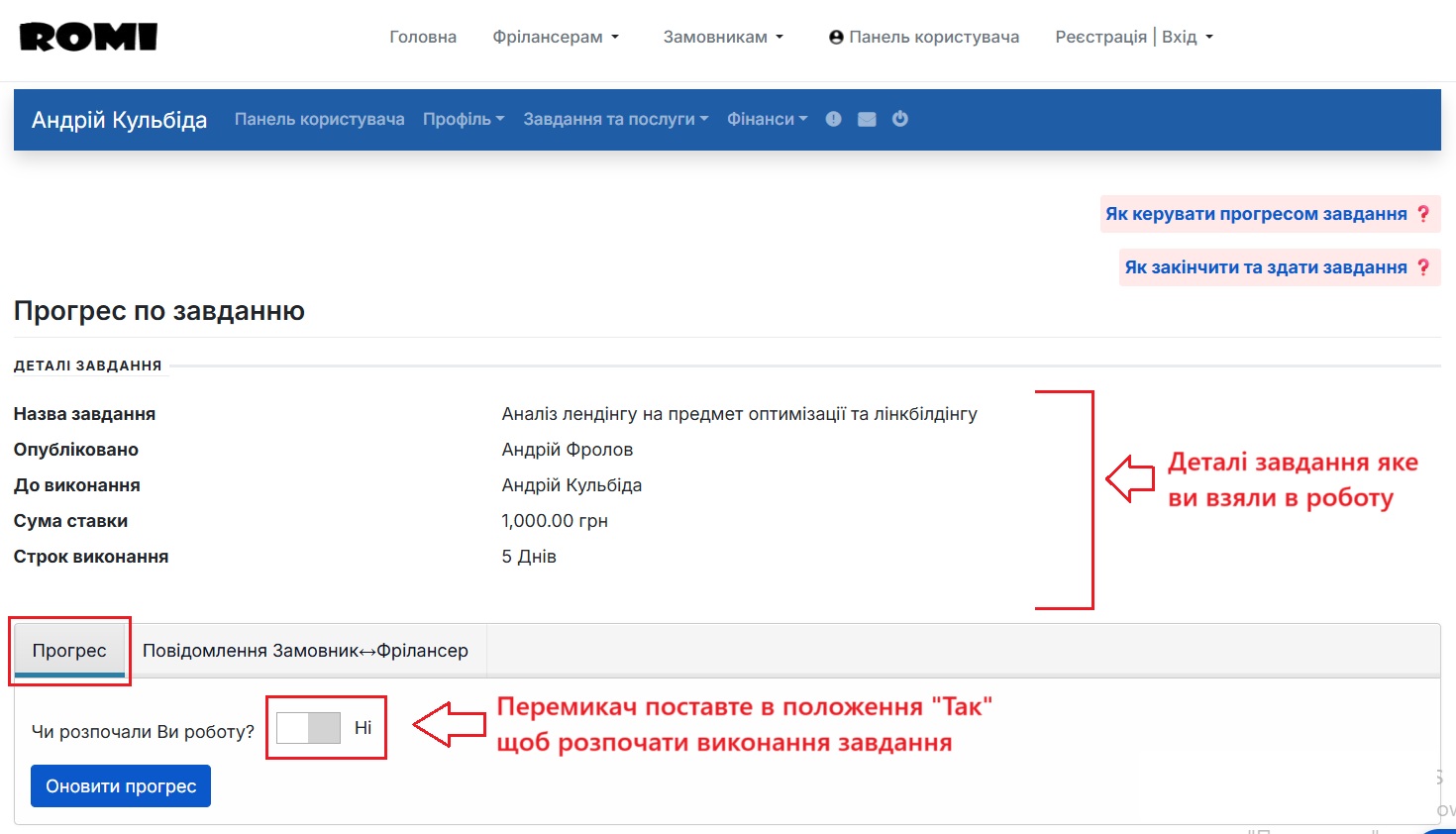This screenshot has height=834, width=1456.
Task: Expand the Фінанси dropdown
Action: (766, 119)
